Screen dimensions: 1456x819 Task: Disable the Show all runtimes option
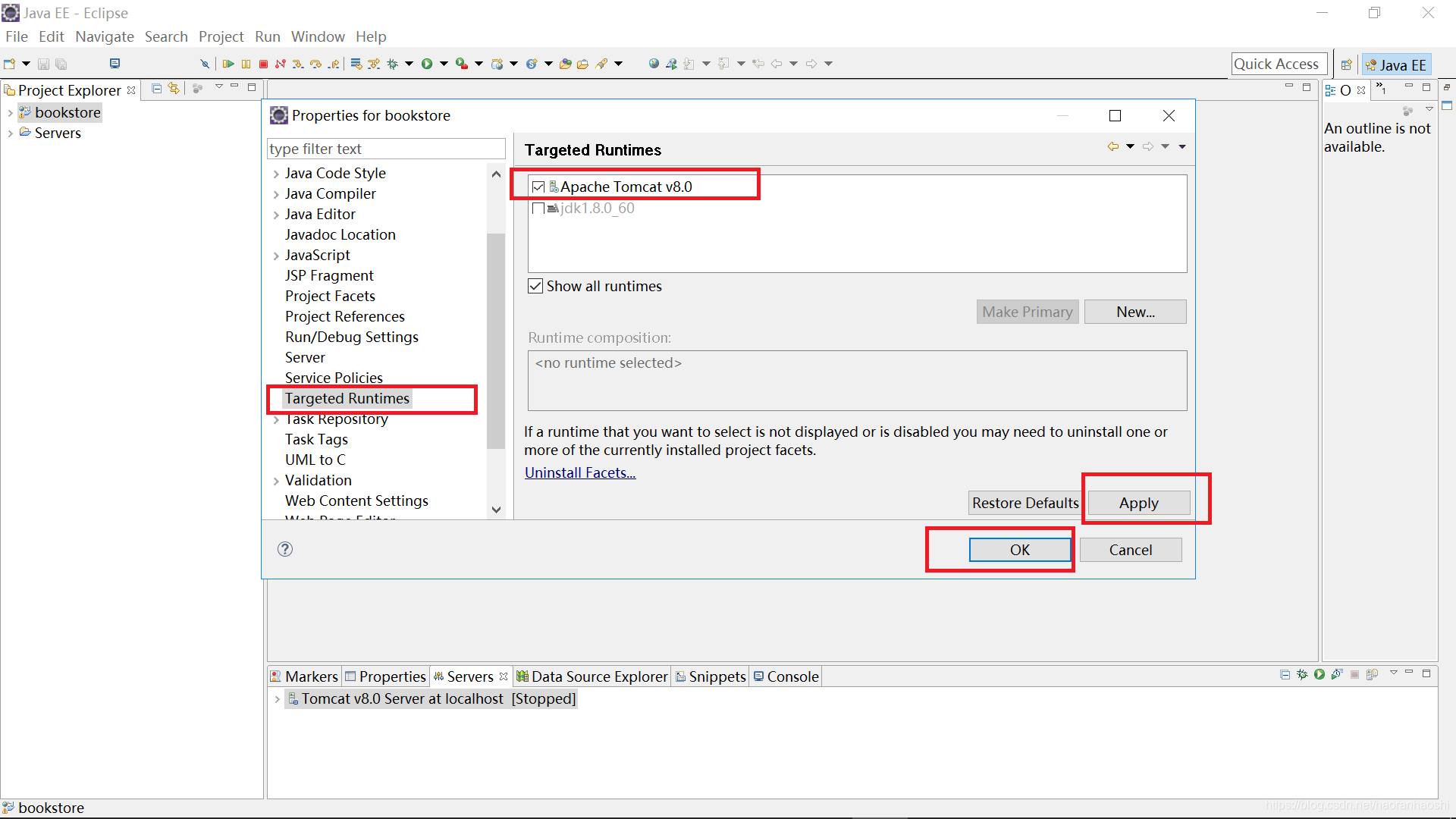(535, 286)
